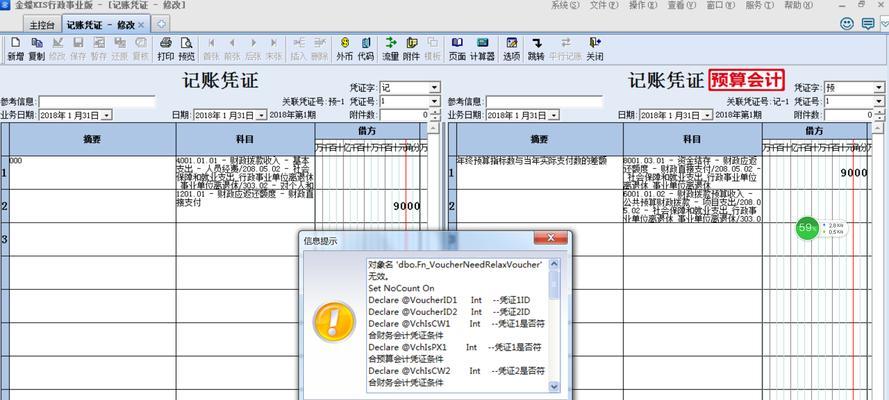Click the 模板 (Template) toolbar icon
Image resolution: width=889 pixels, height=400 pixels.
pos(433,49)
